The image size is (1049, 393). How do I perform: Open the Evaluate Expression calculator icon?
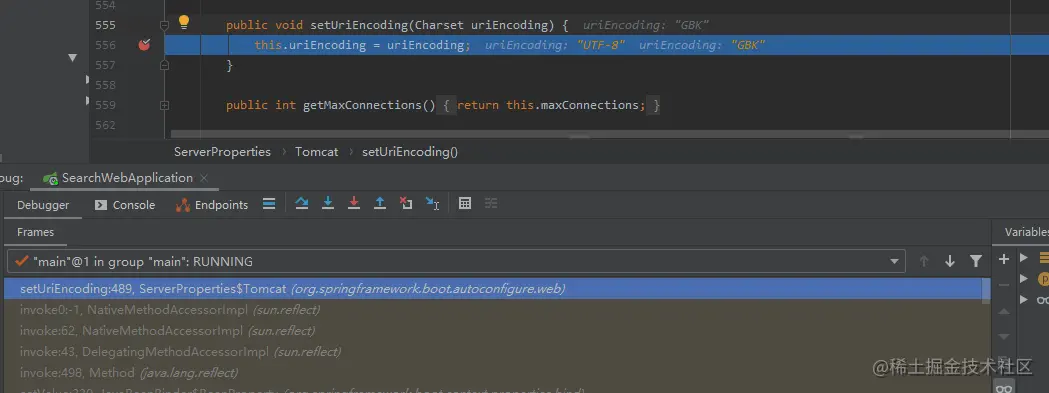tap(465, 204)
